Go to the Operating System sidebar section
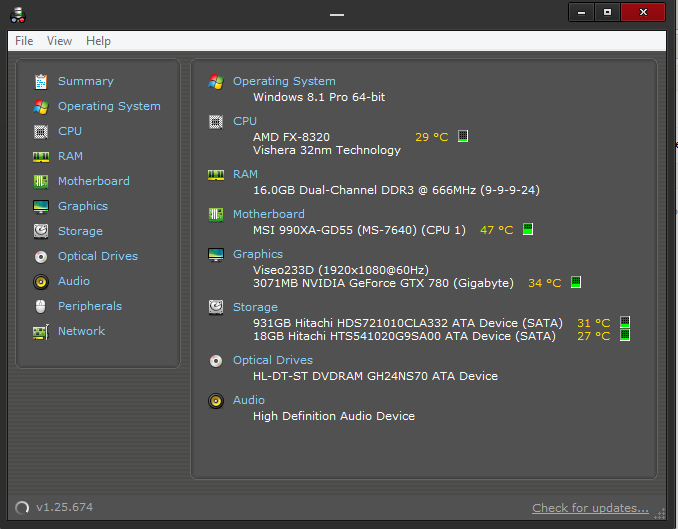The image size is (678, 529). 109,106
